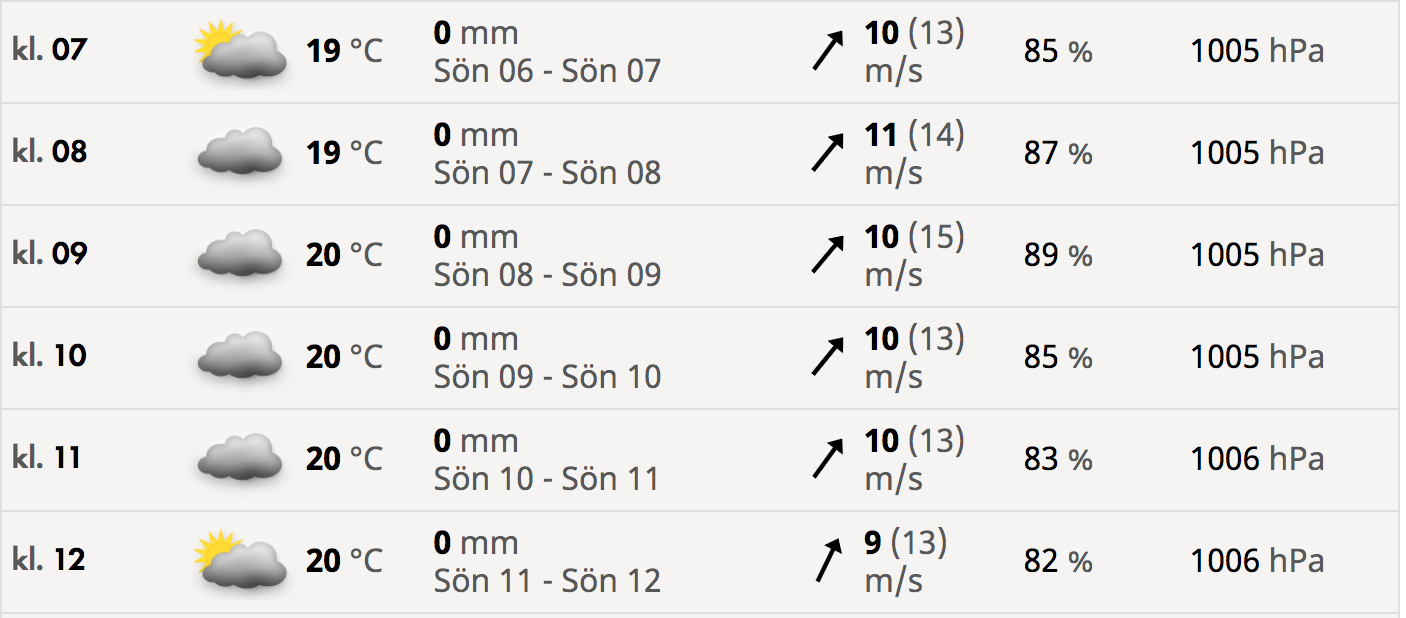The image size is (1406, 618).
Task: Click the wind arrow in kl. 08 row
Action: (x=827, y=153)
